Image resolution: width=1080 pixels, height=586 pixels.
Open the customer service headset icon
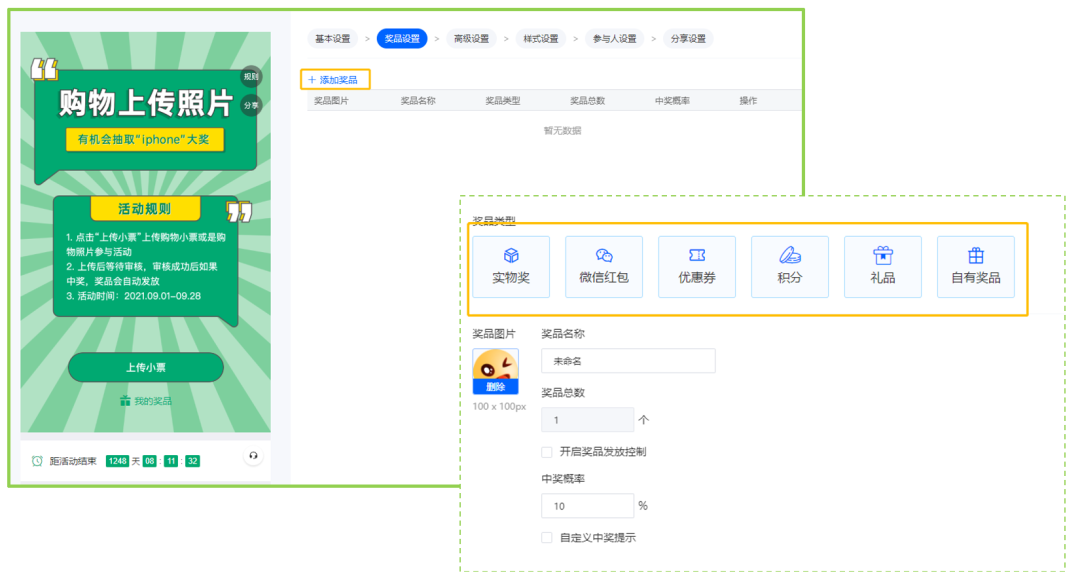click(253, 456)
